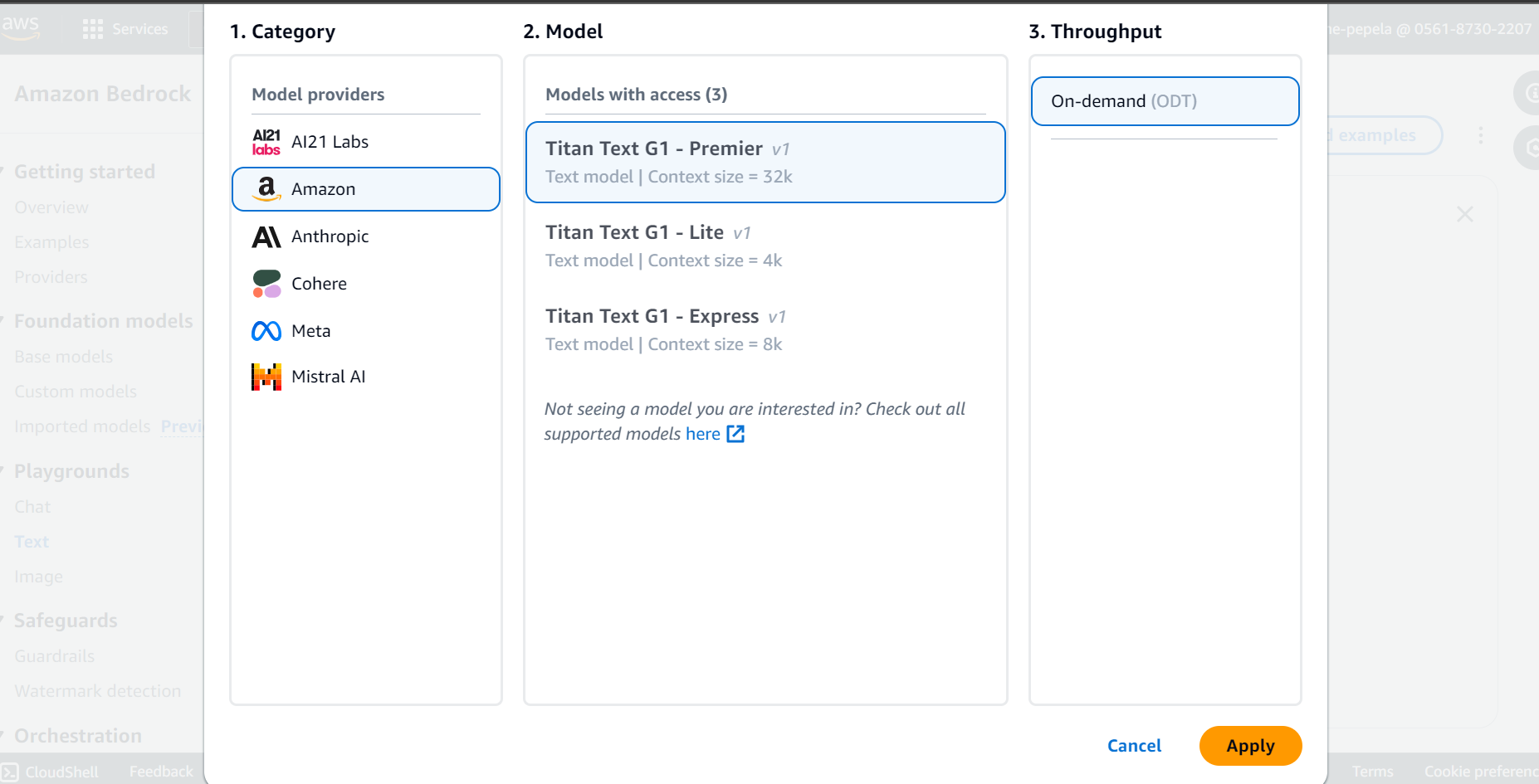This screenshot has width=1539, height=784.
Task: Click the Amazon logo icon
Action: pos(266,189)
